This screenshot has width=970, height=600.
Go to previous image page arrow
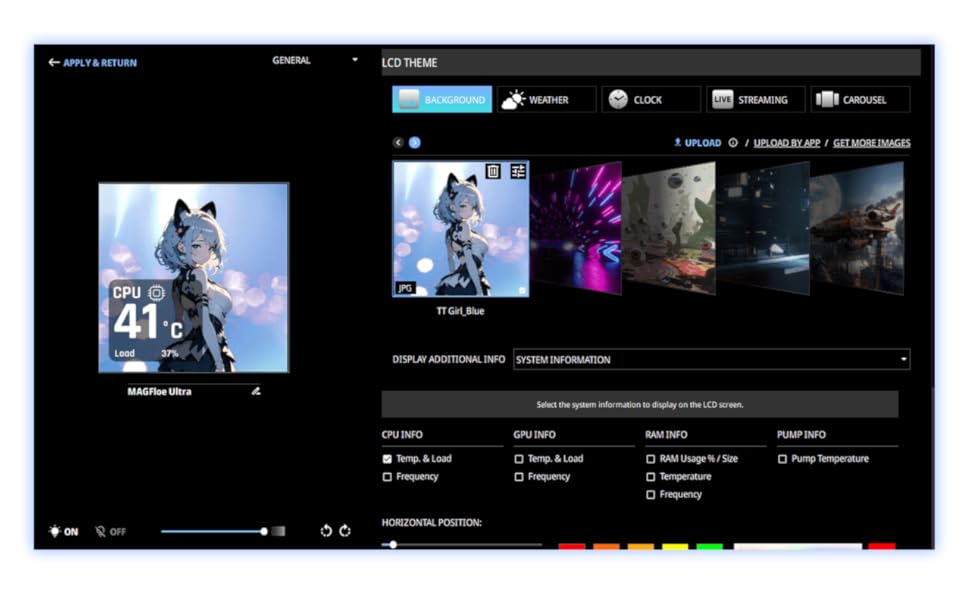point(398,142)
